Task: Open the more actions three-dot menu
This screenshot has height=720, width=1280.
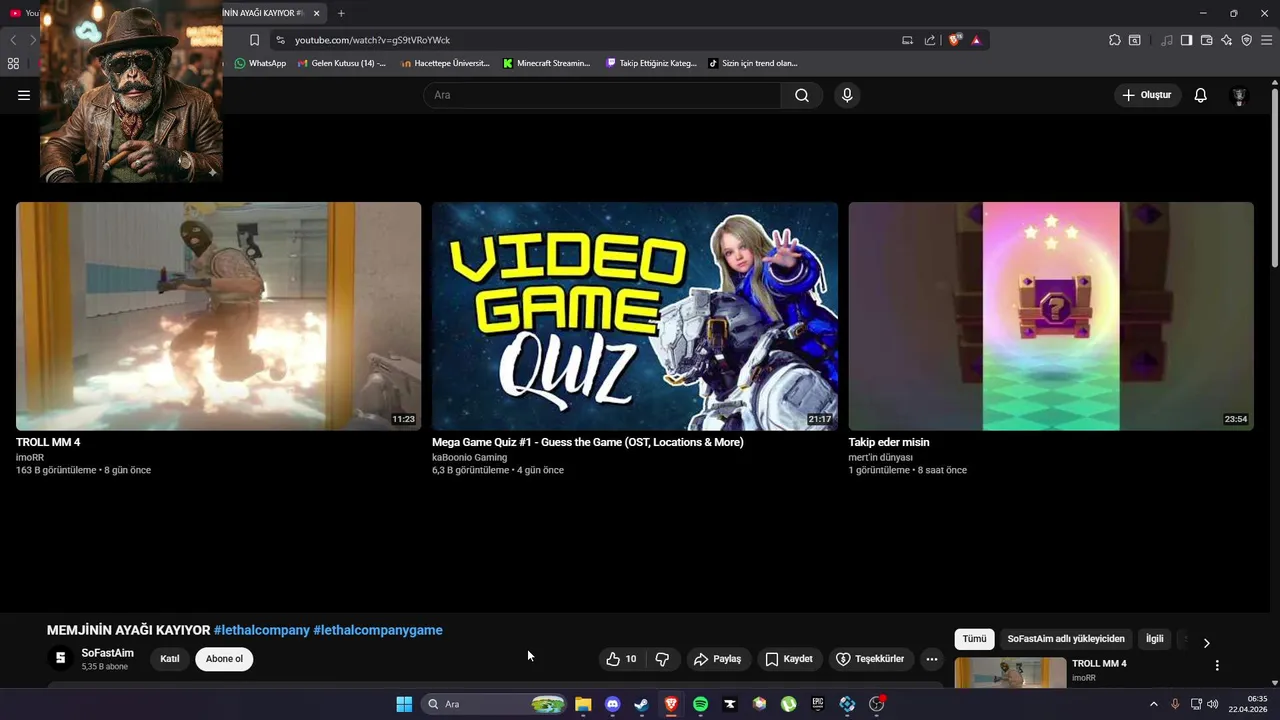Action: click(x=932, y=659)
